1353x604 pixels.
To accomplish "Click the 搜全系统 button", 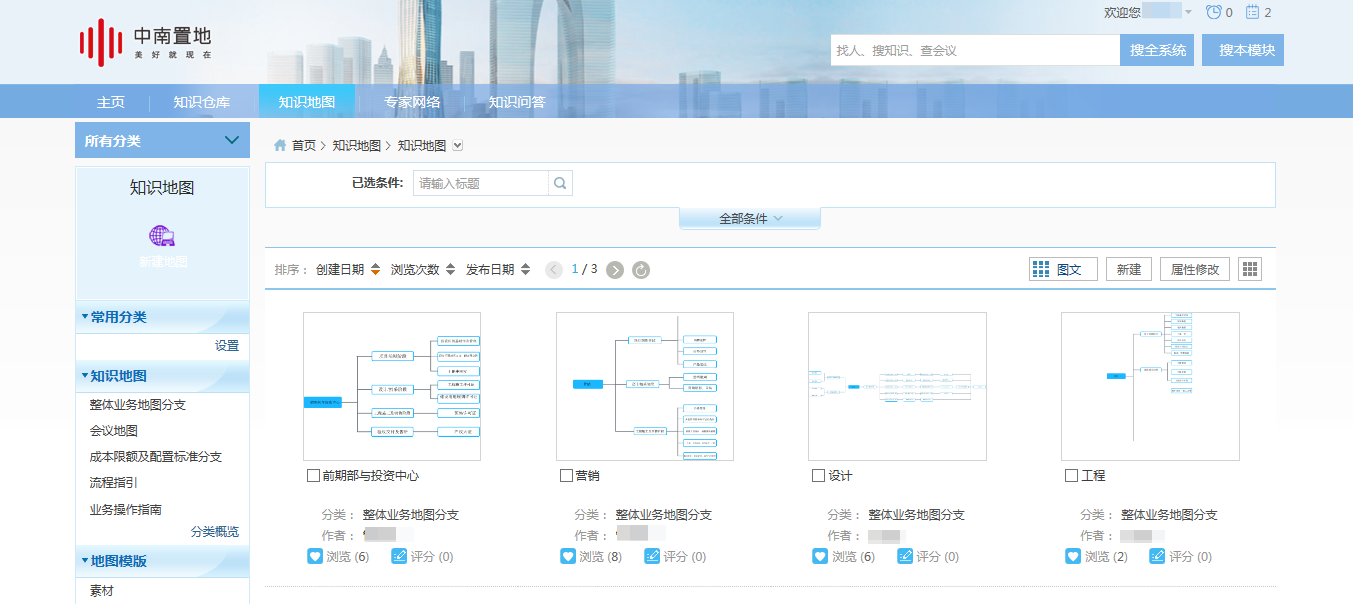I will (x=1157, y=50).
